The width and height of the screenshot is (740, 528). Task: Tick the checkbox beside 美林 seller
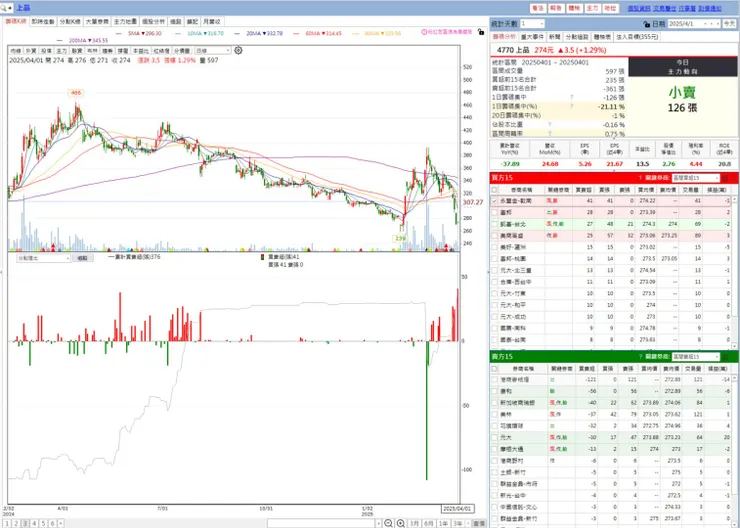pyautogui.click(x=494, y=414)
